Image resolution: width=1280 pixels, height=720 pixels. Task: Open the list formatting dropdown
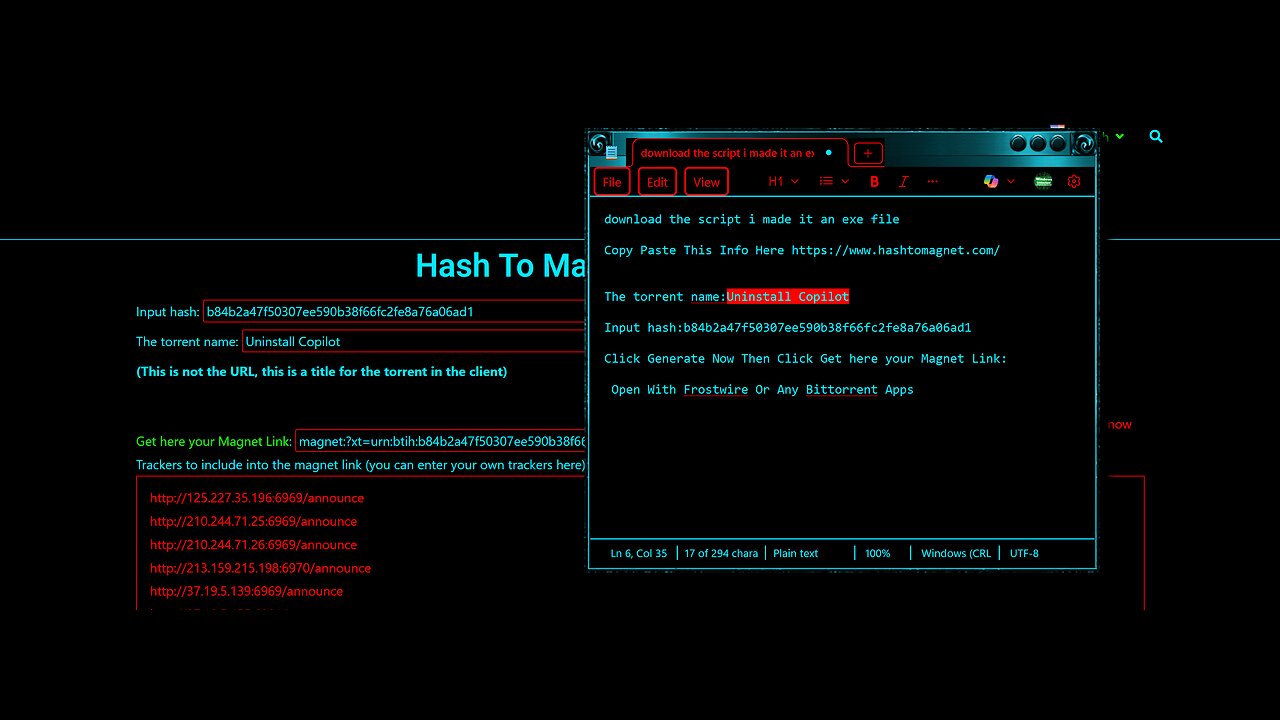(834, 181)
